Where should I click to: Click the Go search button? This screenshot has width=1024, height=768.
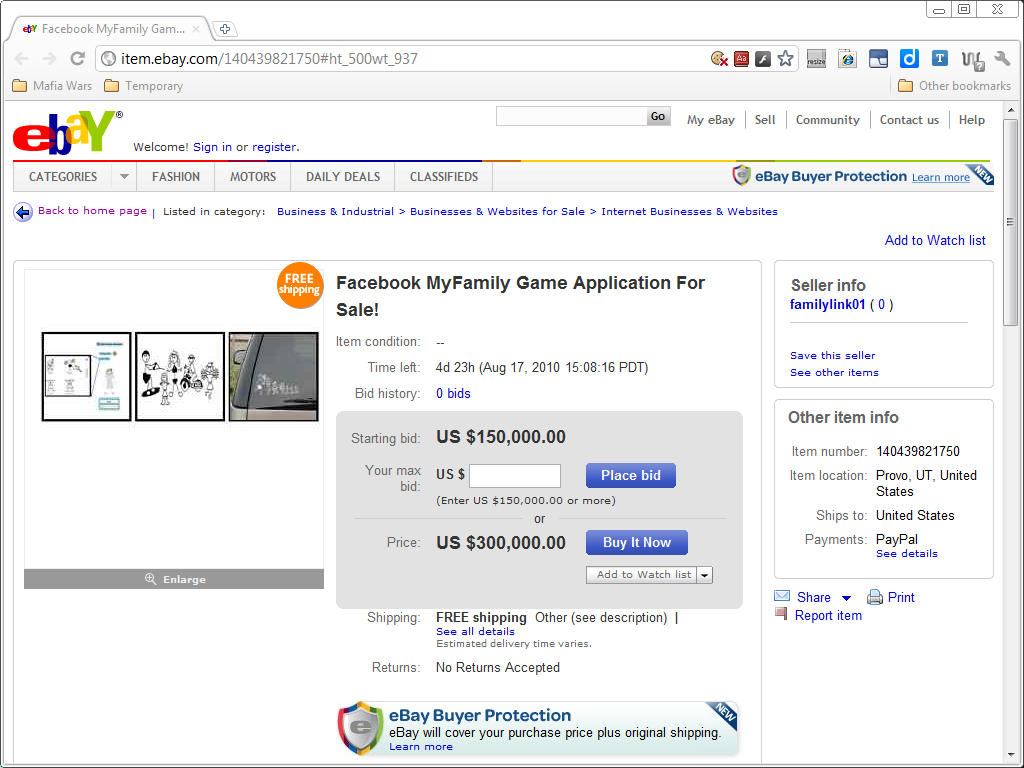[658, 116]
